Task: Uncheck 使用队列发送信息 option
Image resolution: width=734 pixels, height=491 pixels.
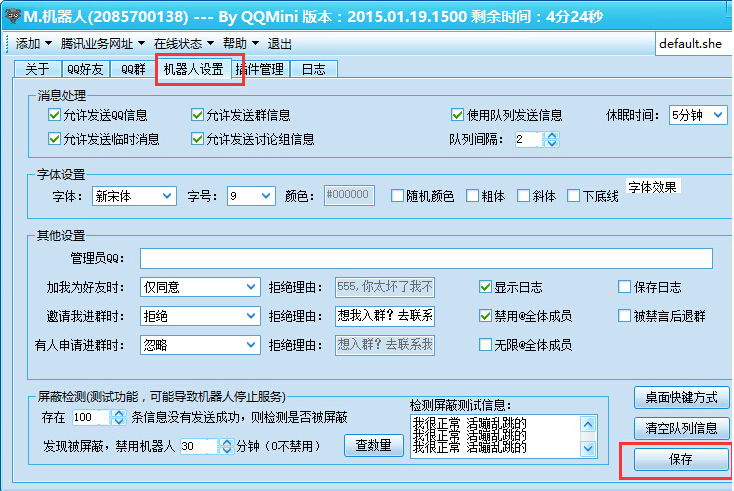Action: [458, 115]
